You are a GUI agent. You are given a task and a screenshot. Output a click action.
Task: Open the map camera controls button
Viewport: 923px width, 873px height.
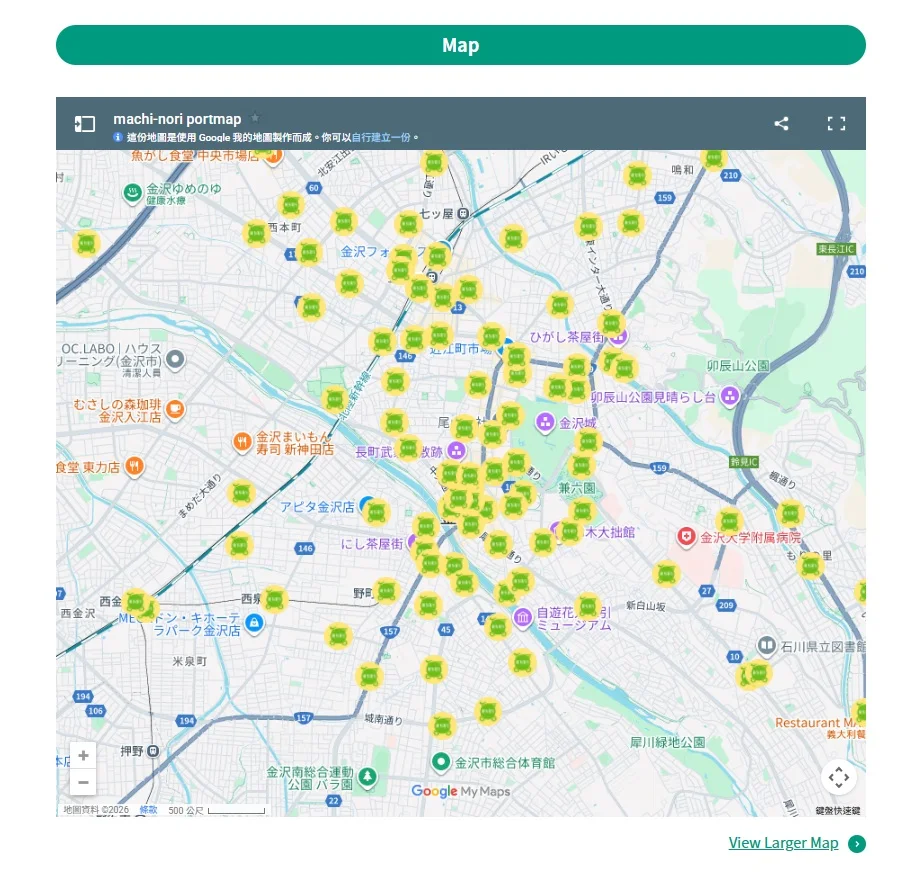coord(838,777)
